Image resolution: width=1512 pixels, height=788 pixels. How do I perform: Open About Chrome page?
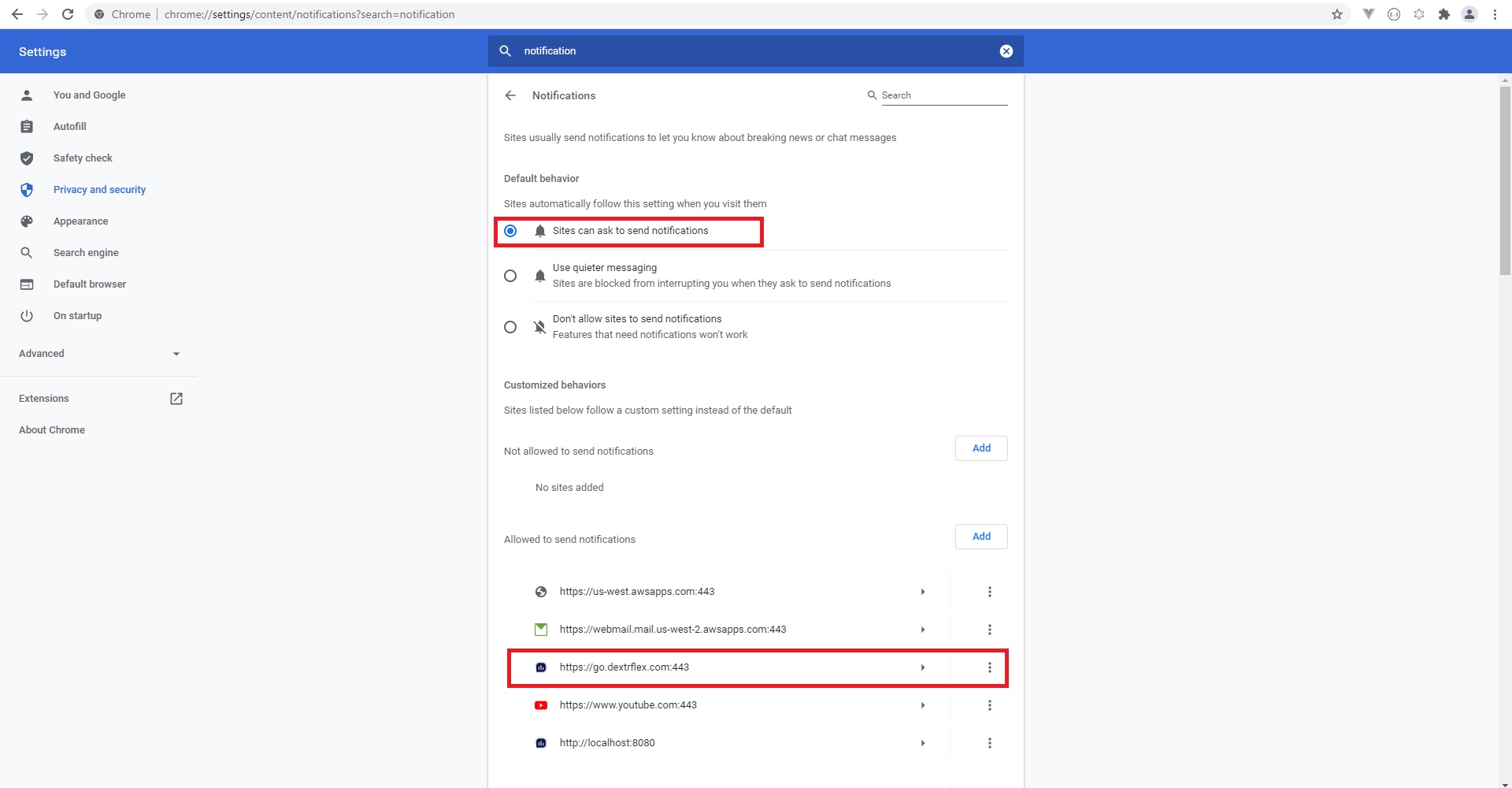pos(52,430)
